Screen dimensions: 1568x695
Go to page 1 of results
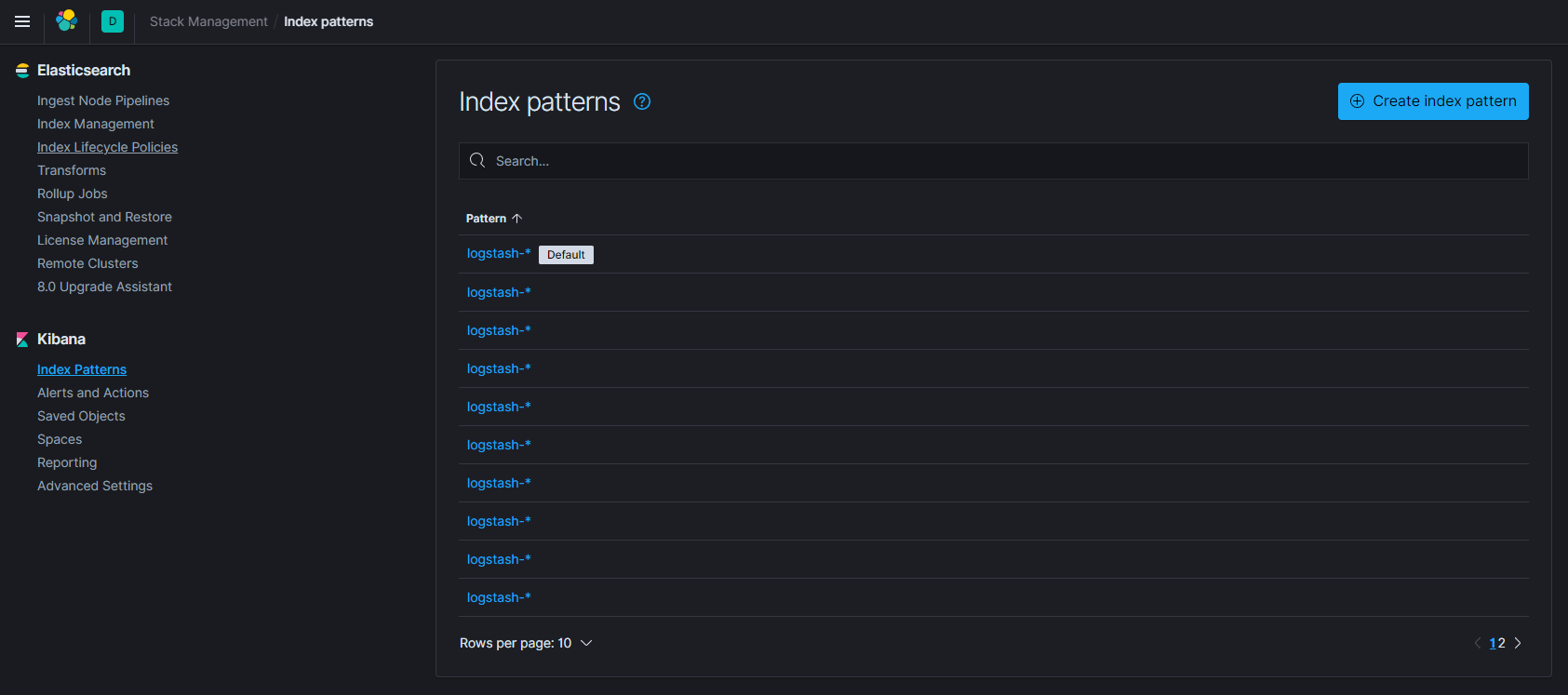click(1493, 643)
